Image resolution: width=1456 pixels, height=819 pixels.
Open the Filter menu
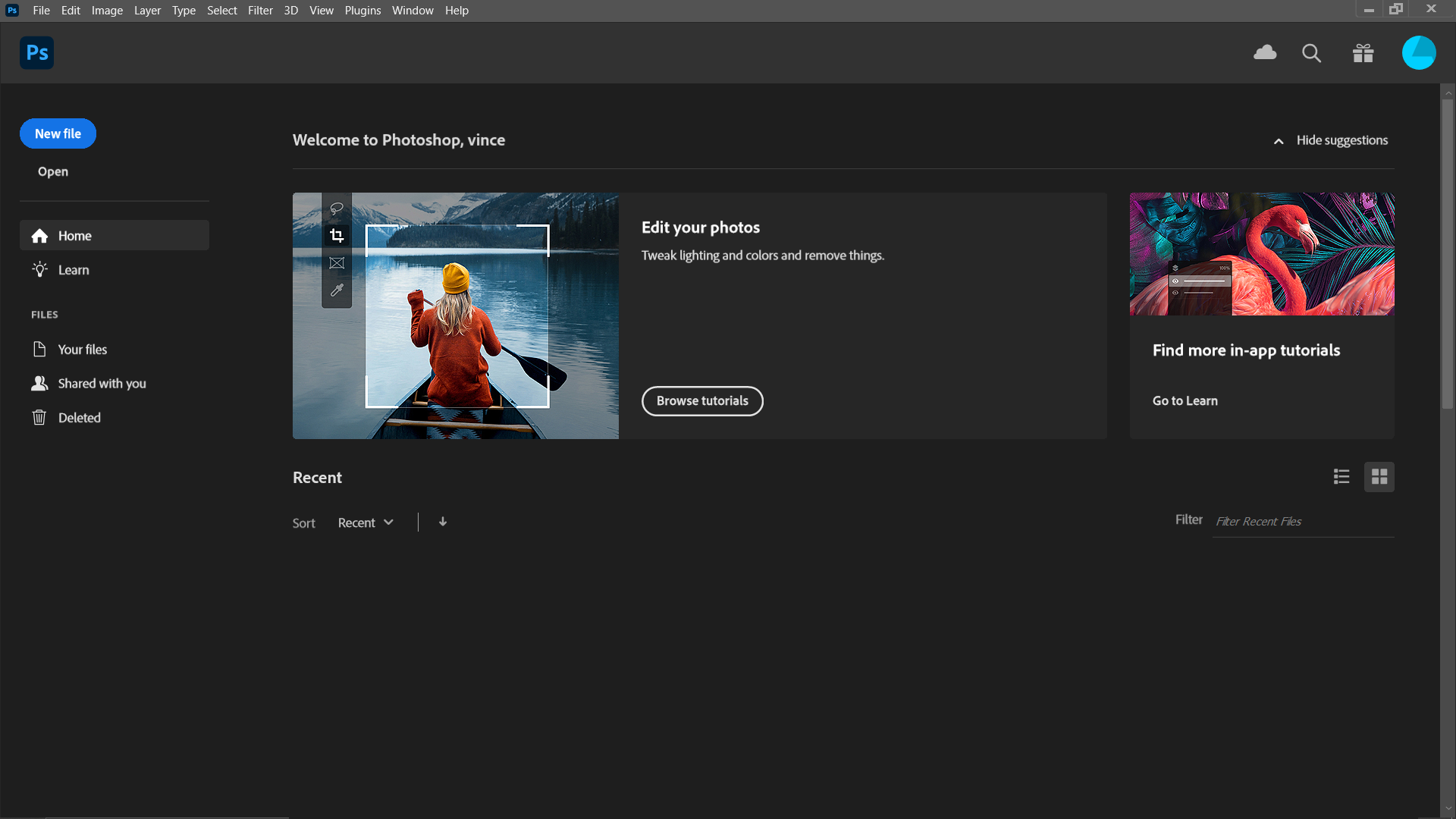point(260,11)
